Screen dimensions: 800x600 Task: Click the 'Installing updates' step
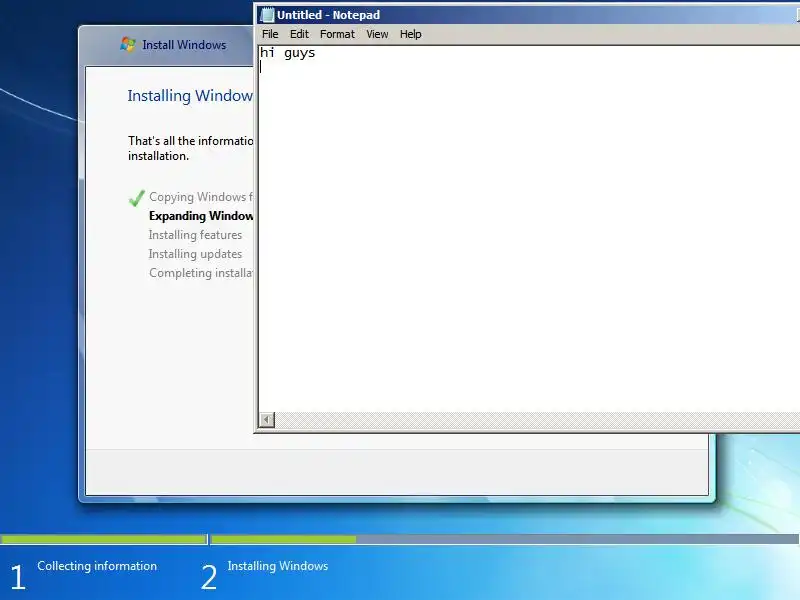click(195, 254)
